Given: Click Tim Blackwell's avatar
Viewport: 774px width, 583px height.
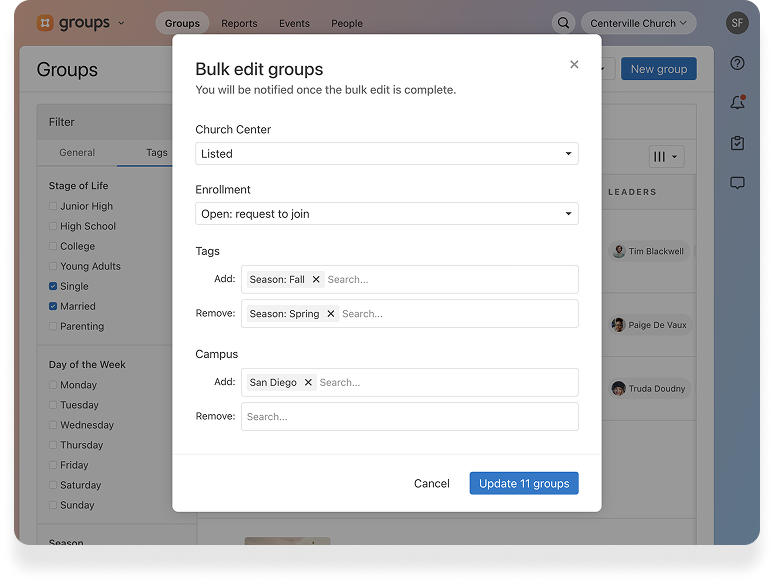Looking at the screenshot, I should [x=619, y=251].
